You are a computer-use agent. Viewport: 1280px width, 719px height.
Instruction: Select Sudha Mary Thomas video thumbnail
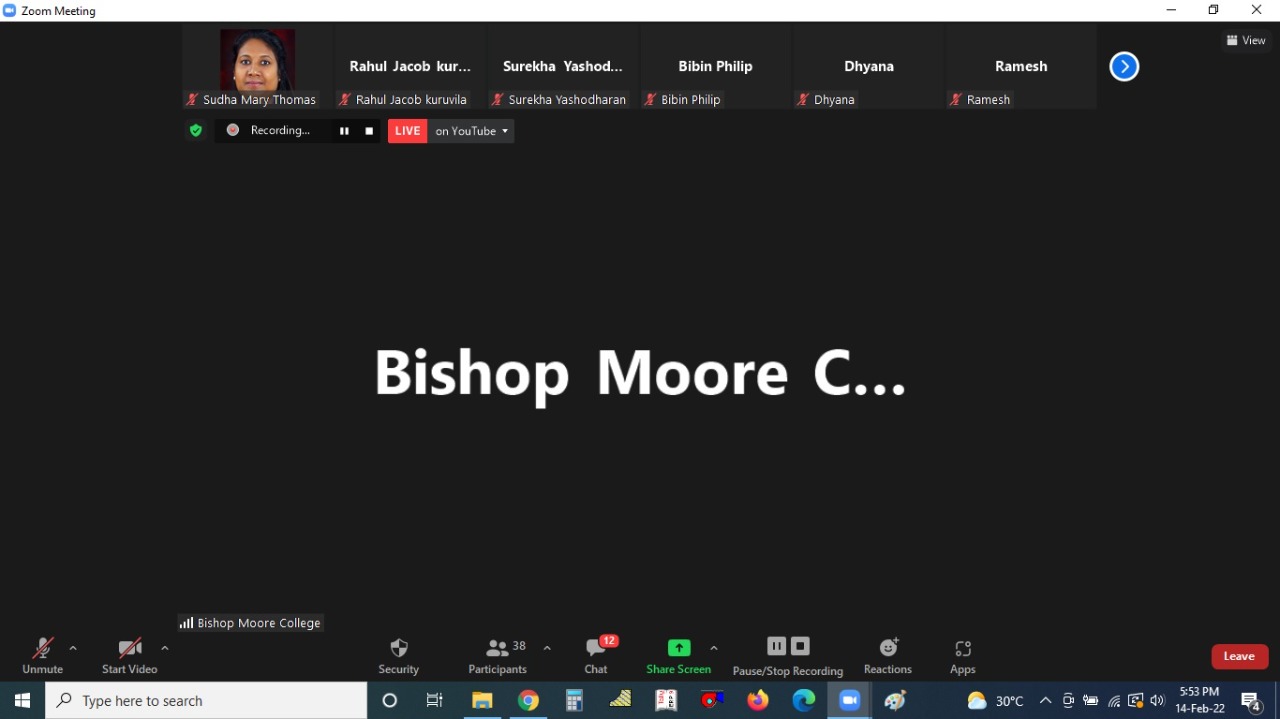click(257, 67)
